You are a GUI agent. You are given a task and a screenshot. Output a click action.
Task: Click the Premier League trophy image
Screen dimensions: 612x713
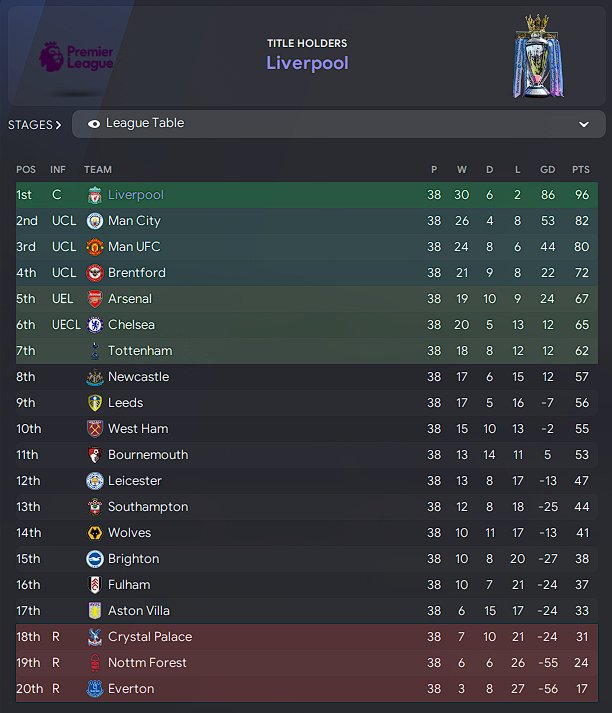pyautogui.click(x=537, y=56)
